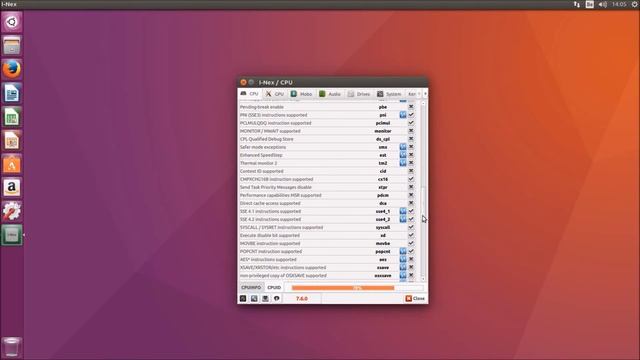Open the Trash in the launcher

tap(12, 347)
